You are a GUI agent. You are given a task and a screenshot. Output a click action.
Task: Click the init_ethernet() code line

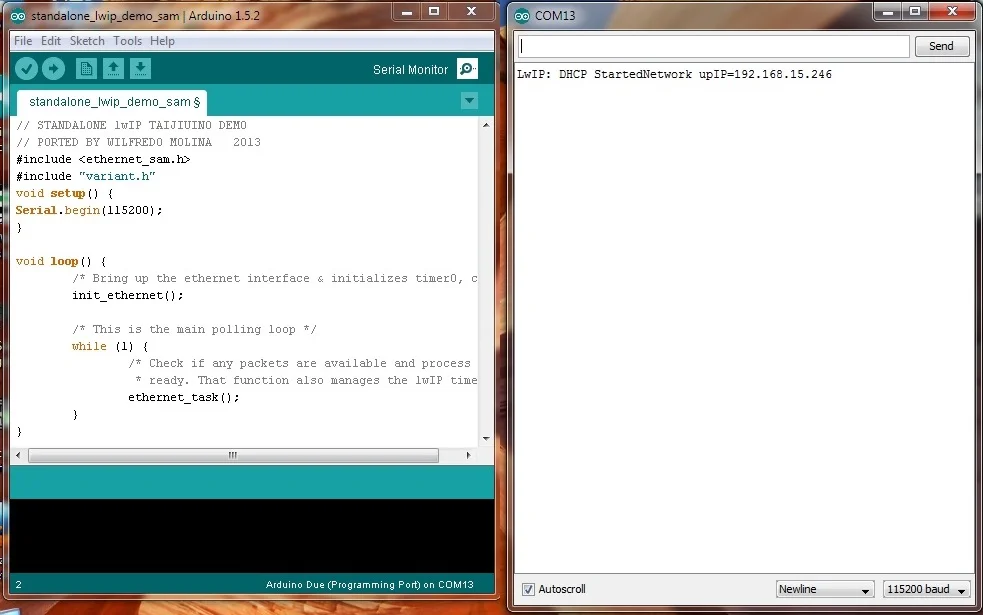tap(128, 295)
